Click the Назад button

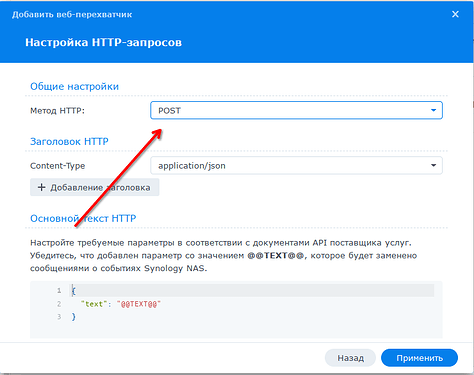(x=350, y=358)
